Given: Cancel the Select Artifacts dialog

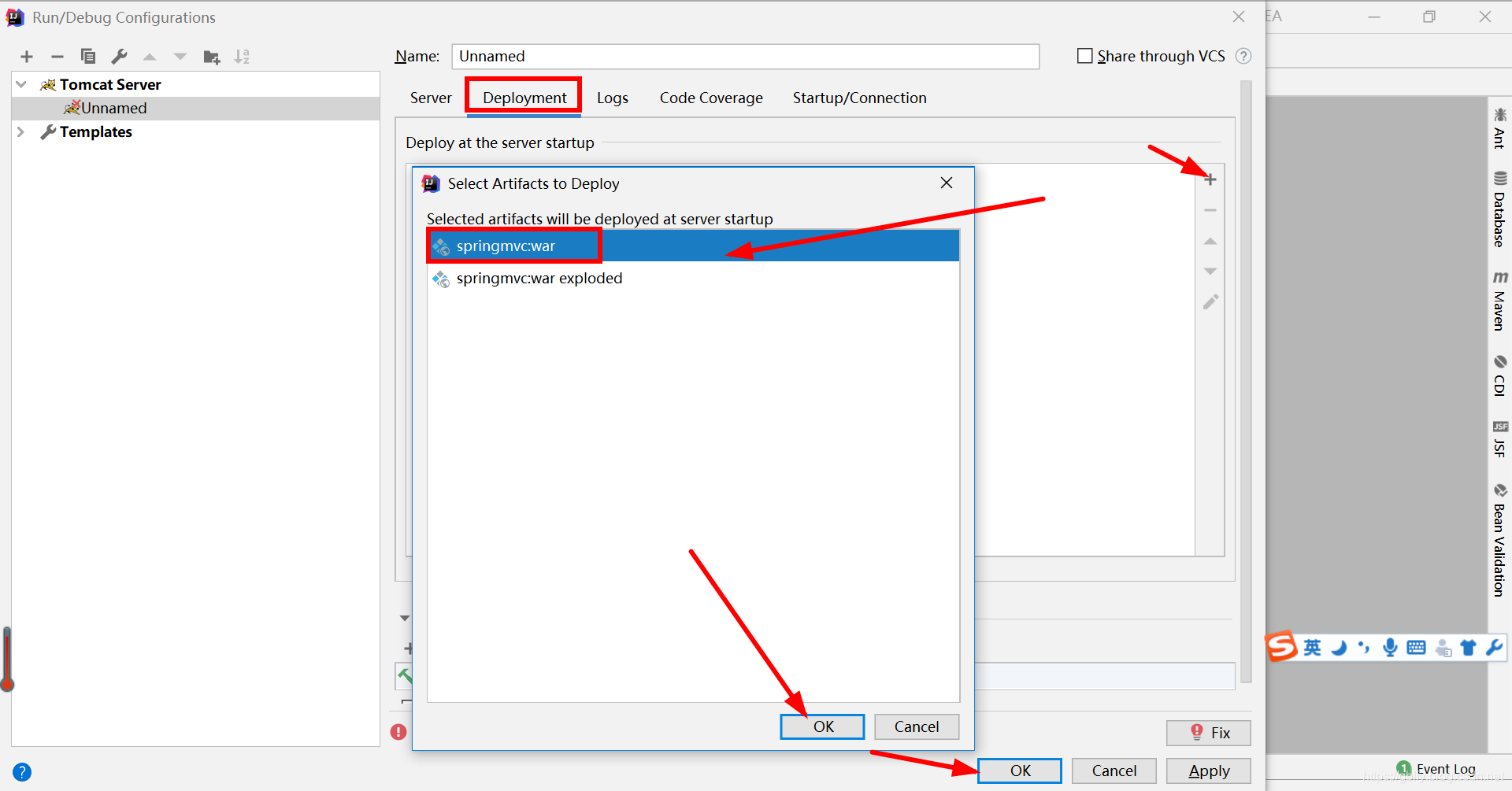Looking at the screenshot, I should [917, 726].
